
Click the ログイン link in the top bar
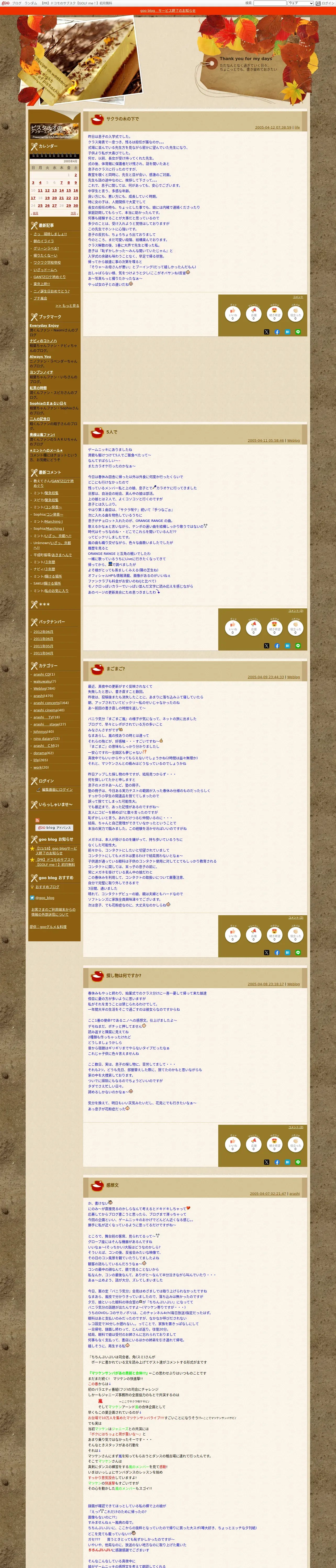click(x=328, y=3)
